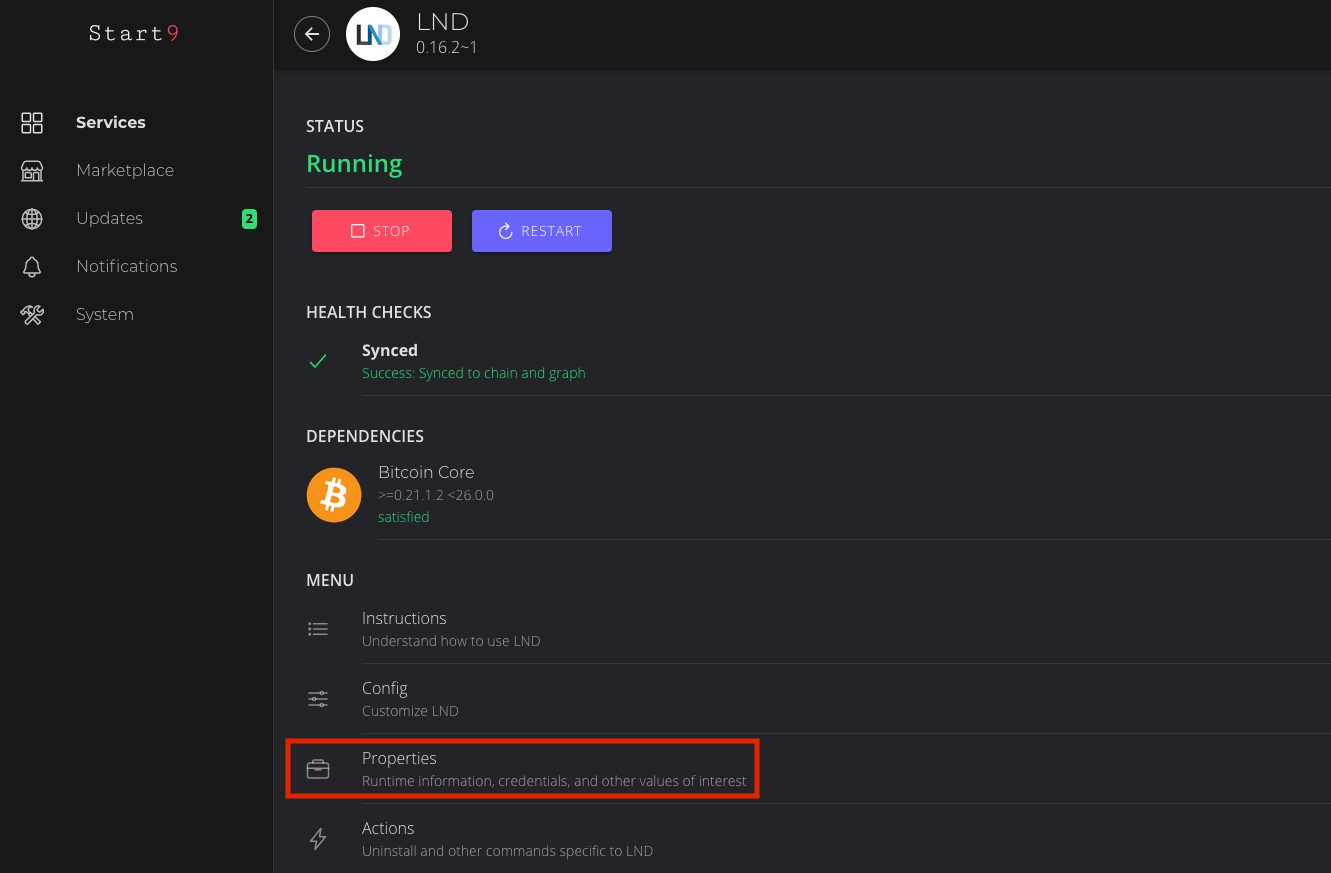This screenshot has width=1331, height=873.
Task: Click the Properties briefcase icon
Action: pyautogui.click(x=318, y=769)
